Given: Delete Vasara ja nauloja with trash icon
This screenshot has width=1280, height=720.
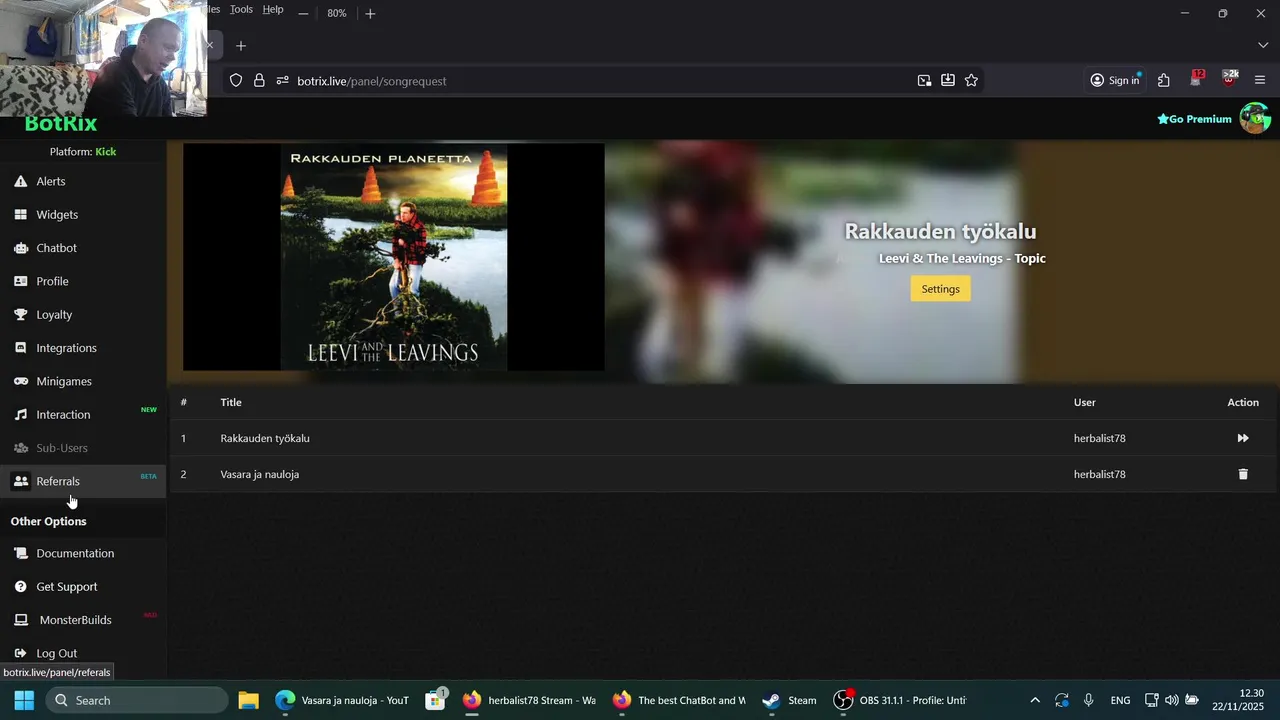Looking at the screenshot, I should coord(1243,474).
